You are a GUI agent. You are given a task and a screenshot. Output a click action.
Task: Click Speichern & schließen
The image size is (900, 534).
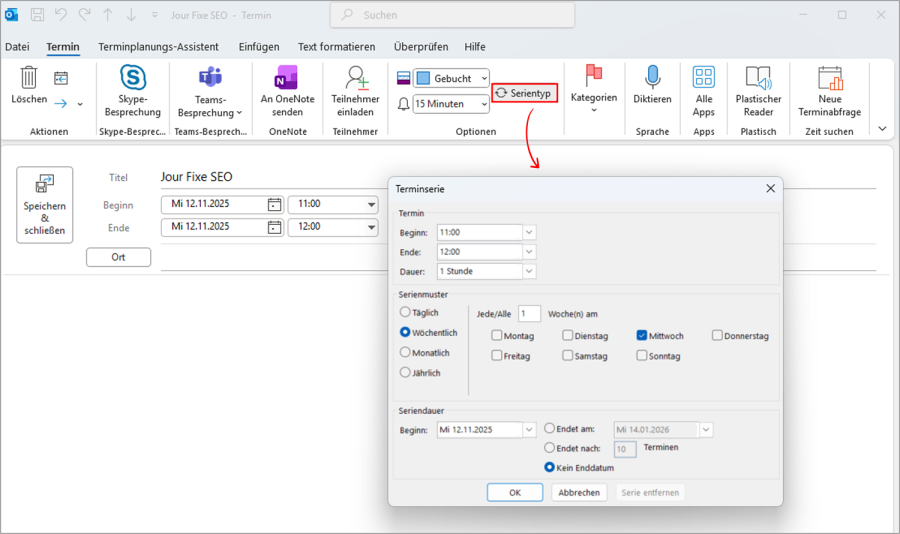point(45,205)
